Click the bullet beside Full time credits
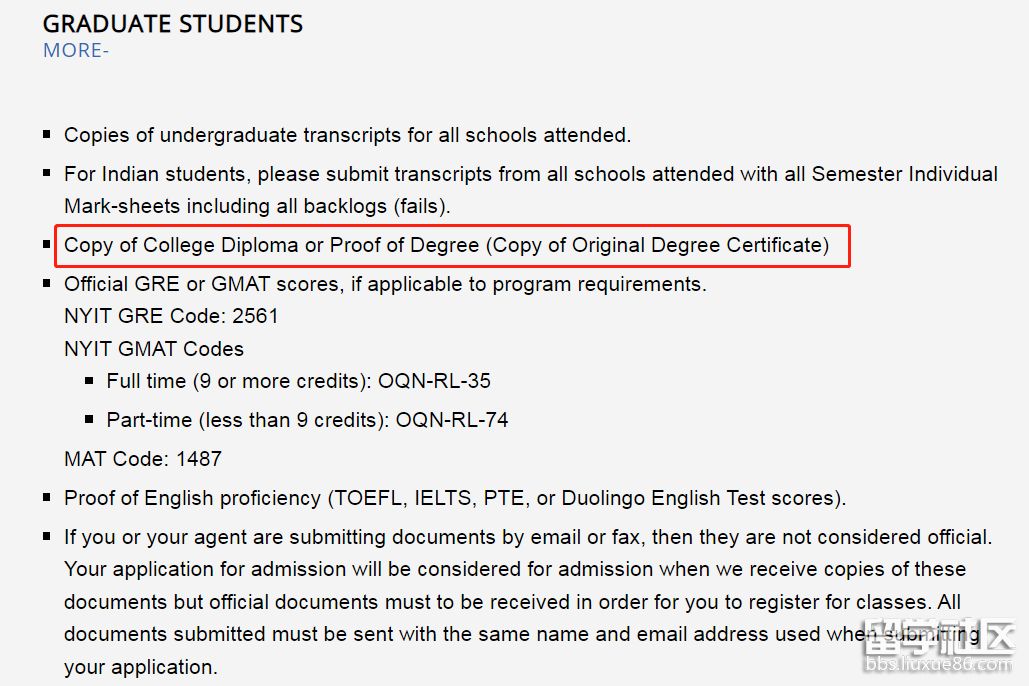 pos(90,380)
